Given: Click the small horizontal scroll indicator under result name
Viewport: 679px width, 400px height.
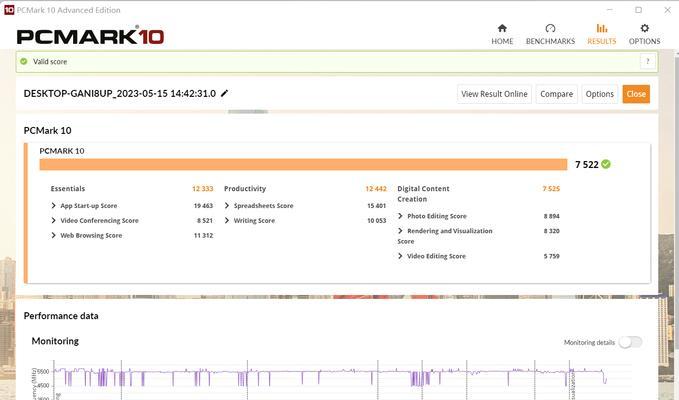Looking at the screenshot, I should [248, 112].
